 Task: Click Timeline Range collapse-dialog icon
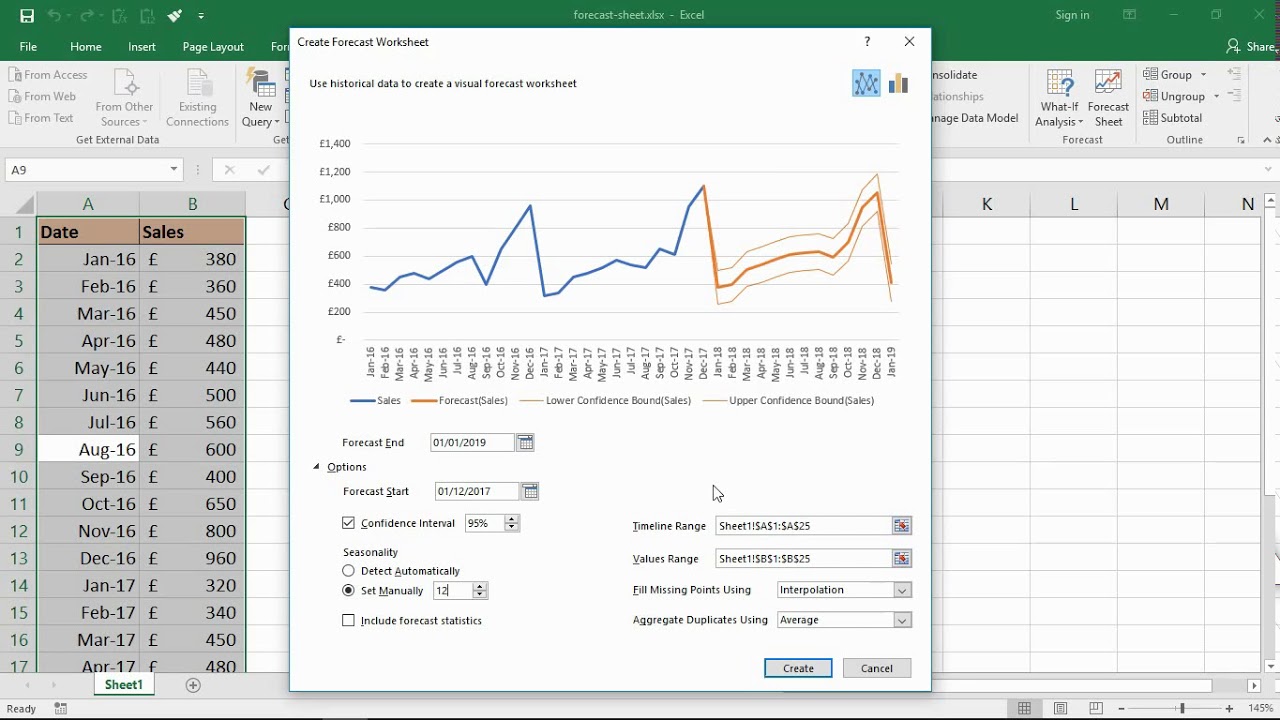pos(901,526)
